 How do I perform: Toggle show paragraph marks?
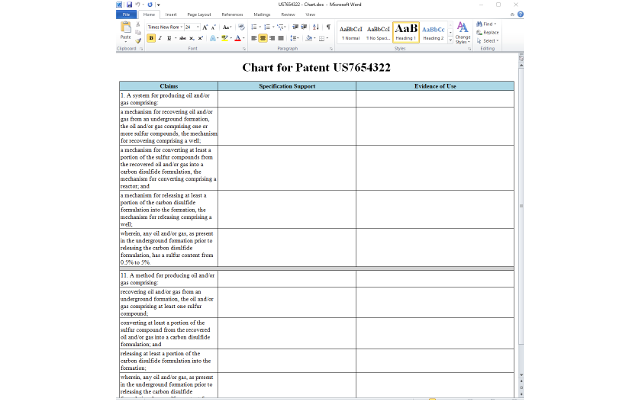point(328,27)
